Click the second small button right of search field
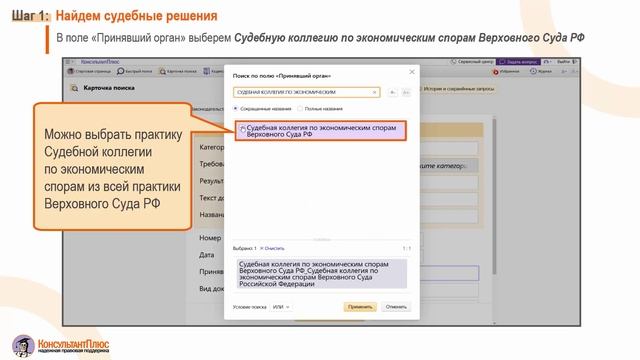Image resolution: width=640 pixels, height=360 pixels. (406, 92)
